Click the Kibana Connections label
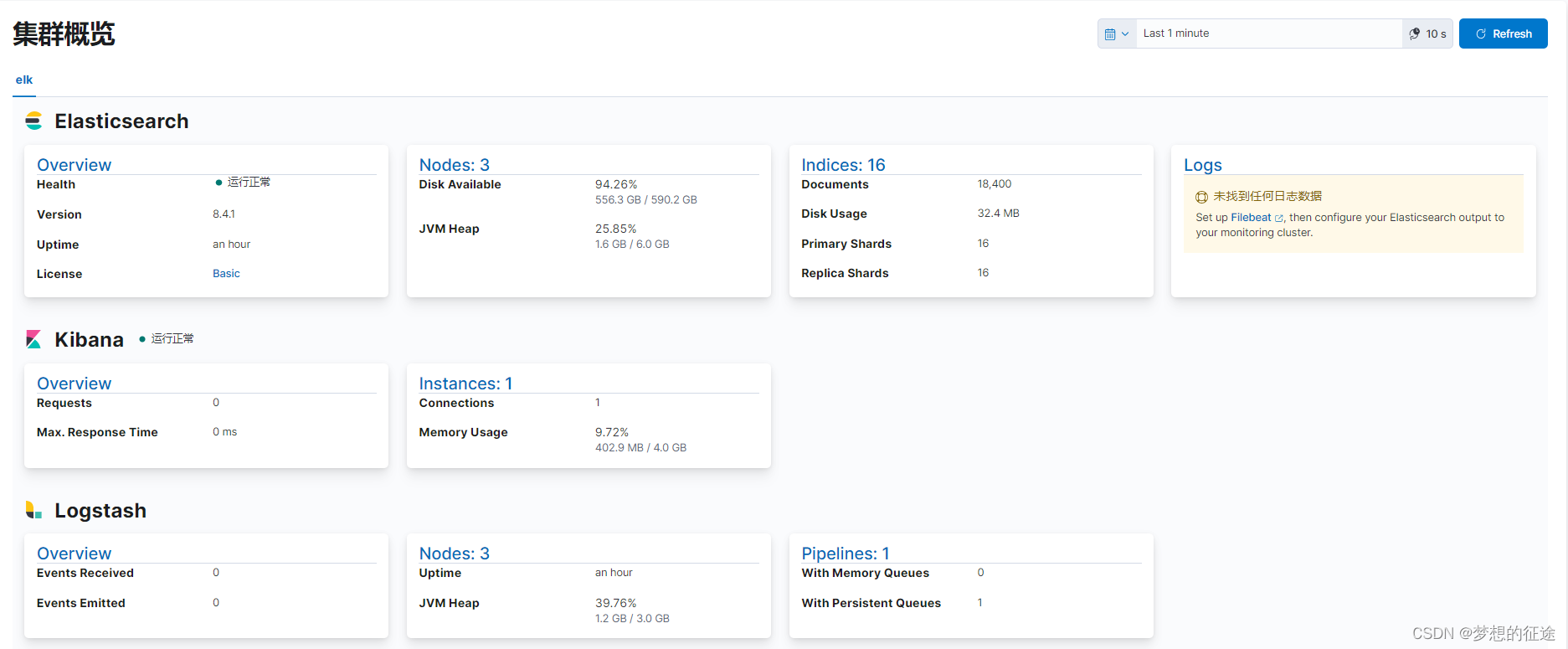The image size is (1568, 649). 456,403
